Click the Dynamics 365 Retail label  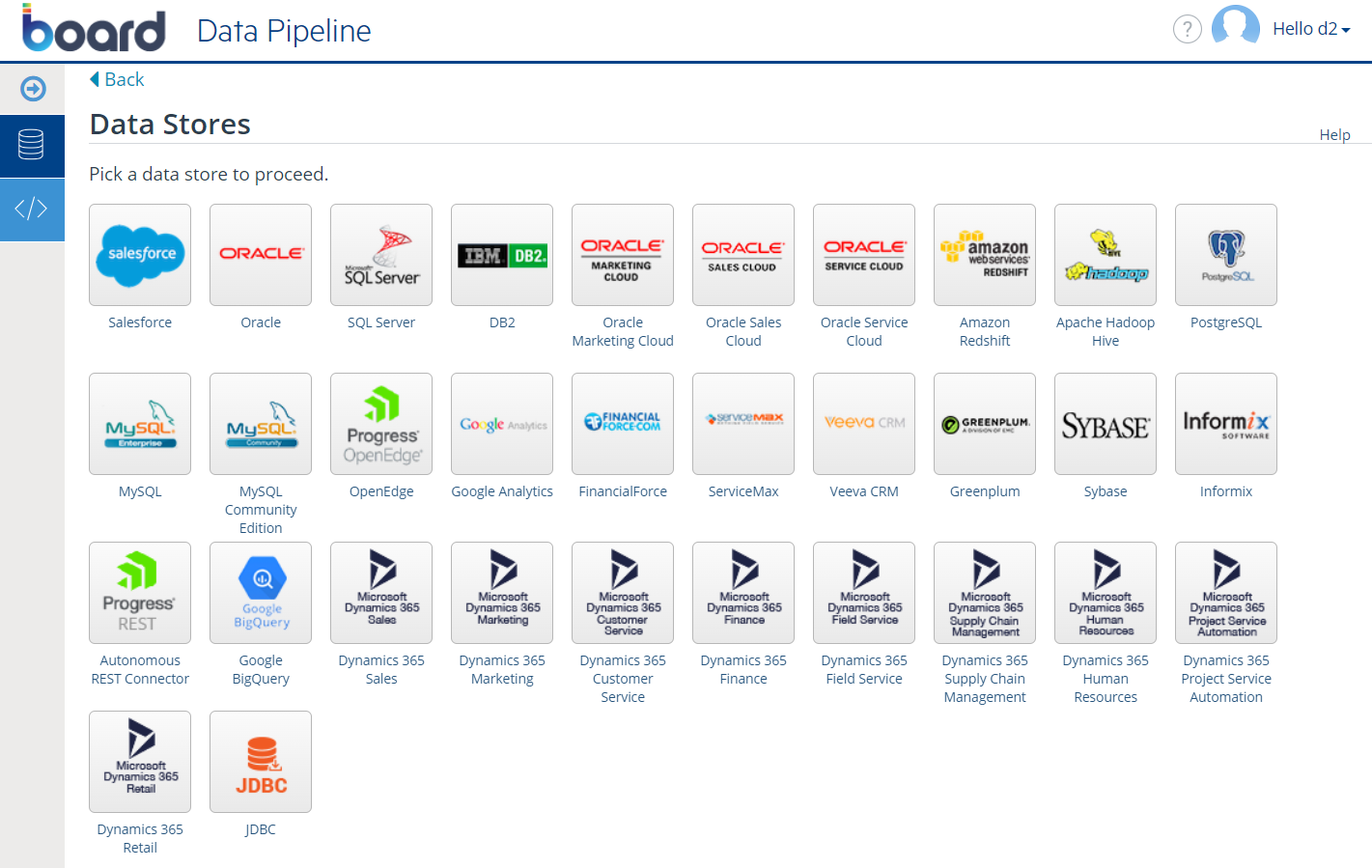140,838
